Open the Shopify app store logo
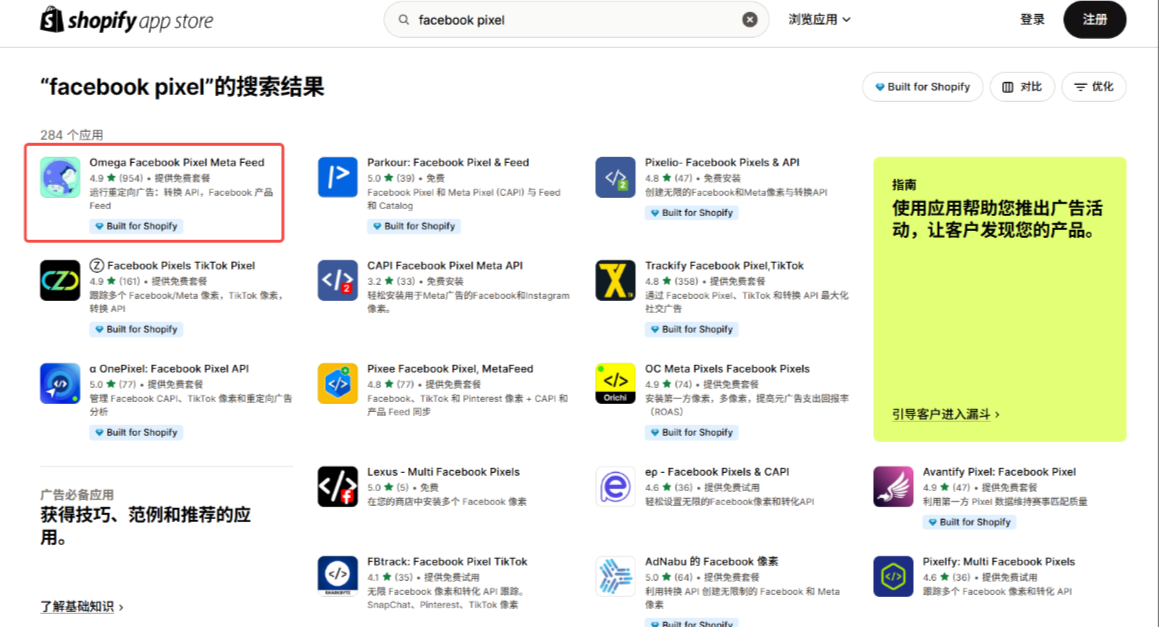Screen dimensions: 1159x627 (126, 20)
